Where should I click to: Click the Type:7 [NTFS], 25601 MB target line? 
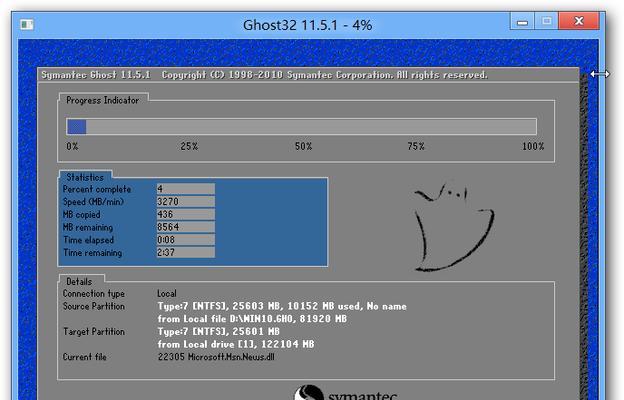tap(218, 332)
